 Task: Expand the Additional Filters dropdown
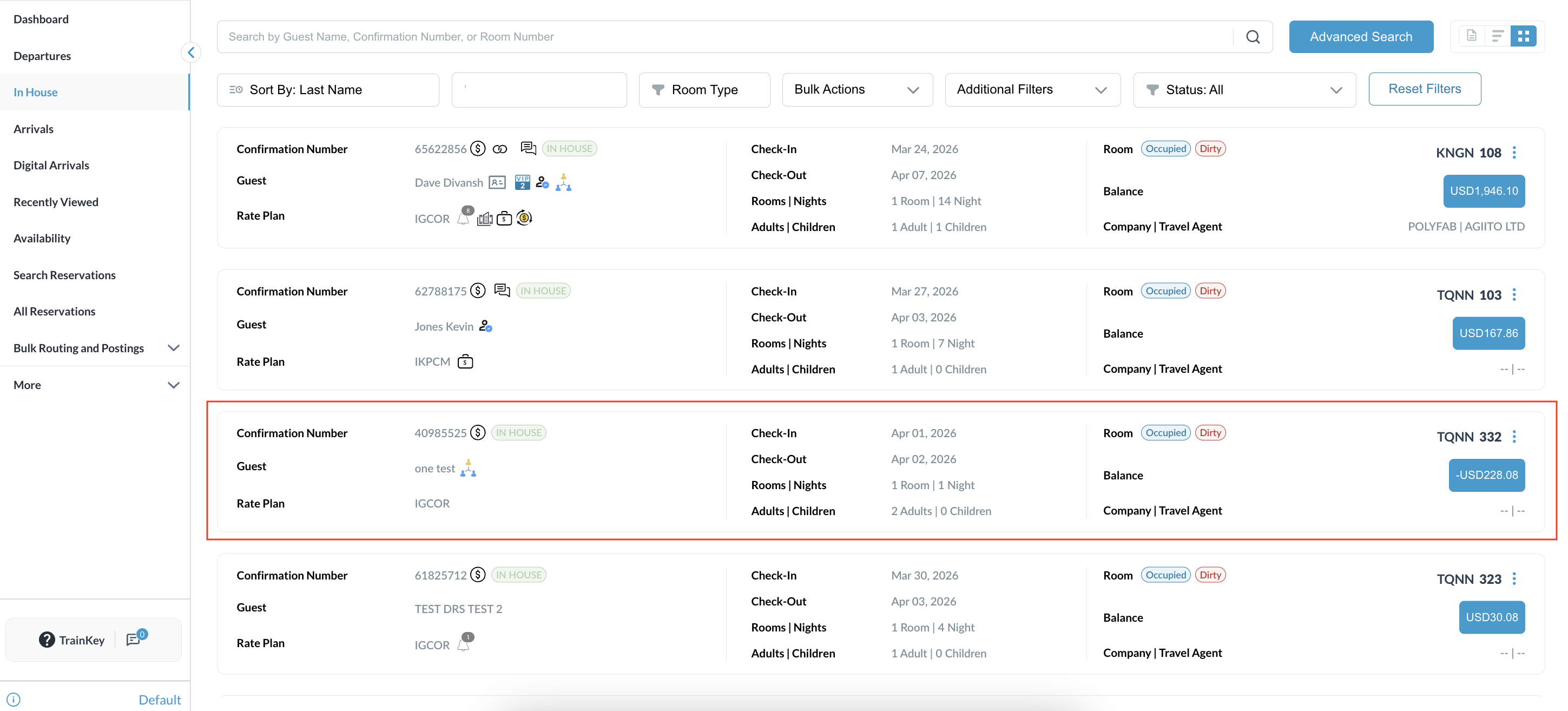(1032, 89)
